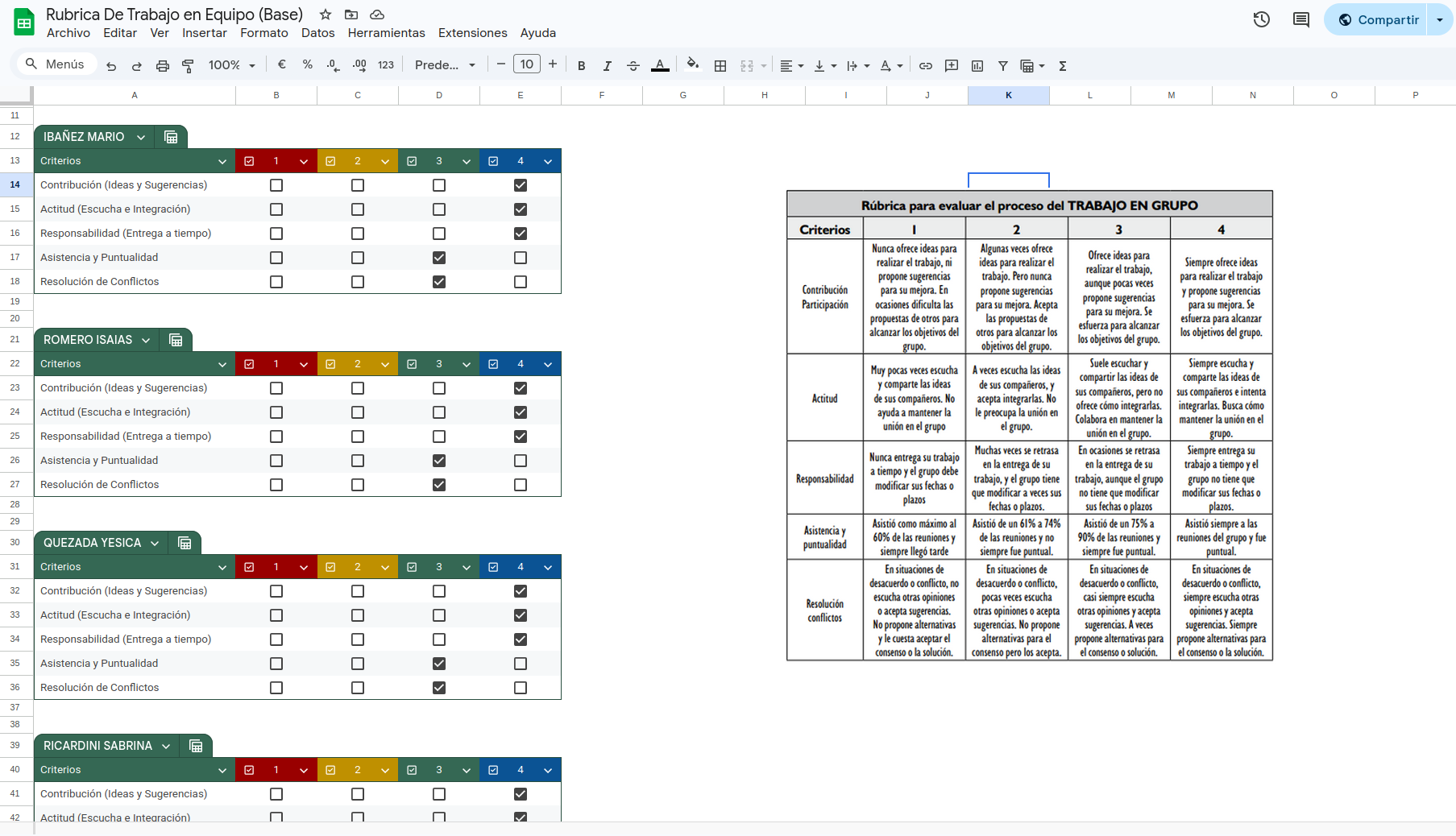Click the redo arrow icon
1456x836 pixels.
coord(137,66)
